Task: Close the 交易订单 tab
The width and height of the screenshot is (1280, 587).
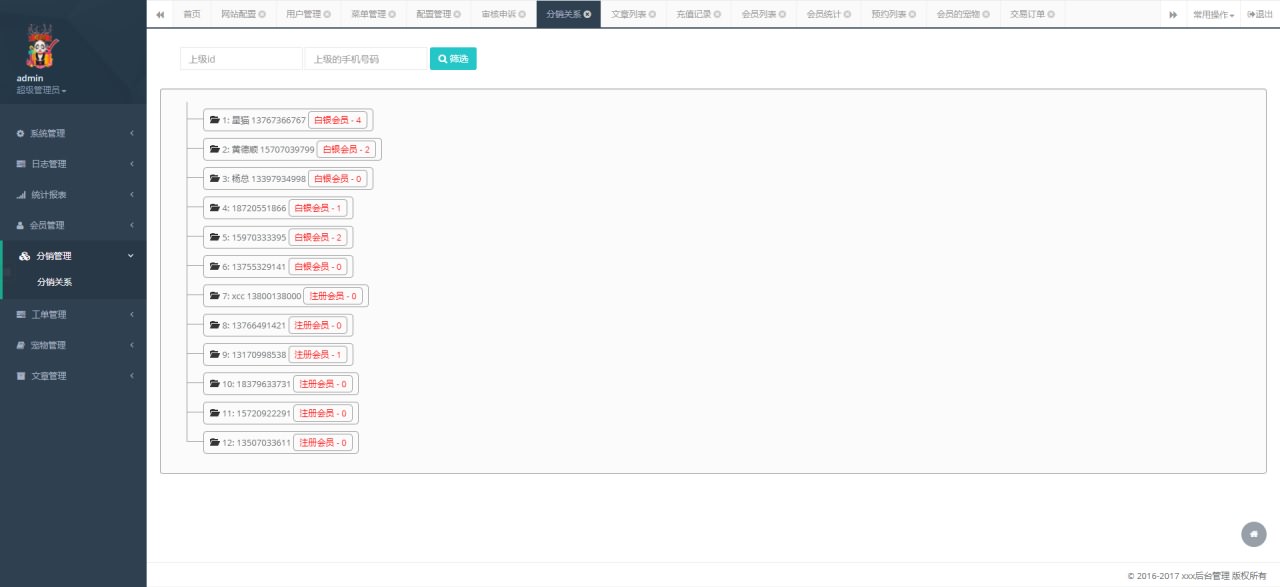Action: [x=1051, y=14]
